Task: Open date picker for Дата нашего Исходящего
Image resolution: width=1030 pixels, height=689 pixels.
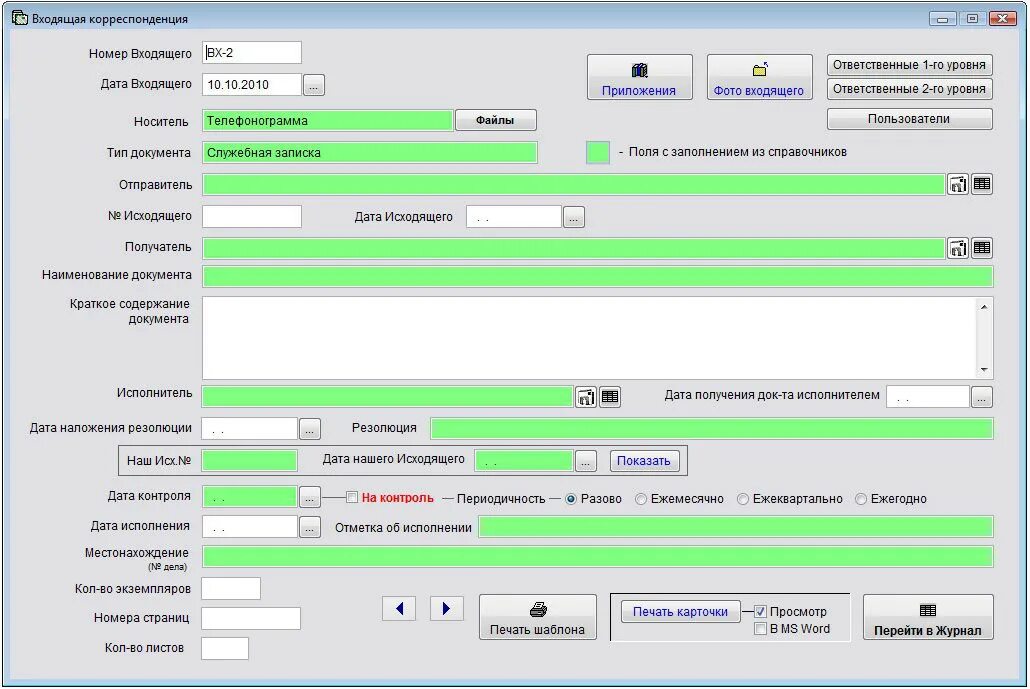Action: [585, 461]
